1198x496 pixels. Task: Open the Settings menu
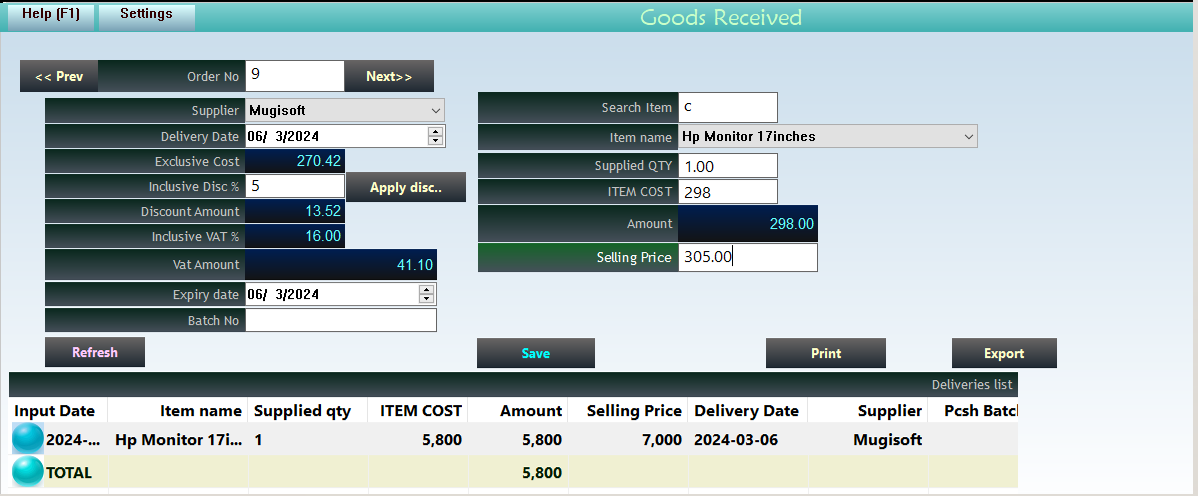pos(146,15)
